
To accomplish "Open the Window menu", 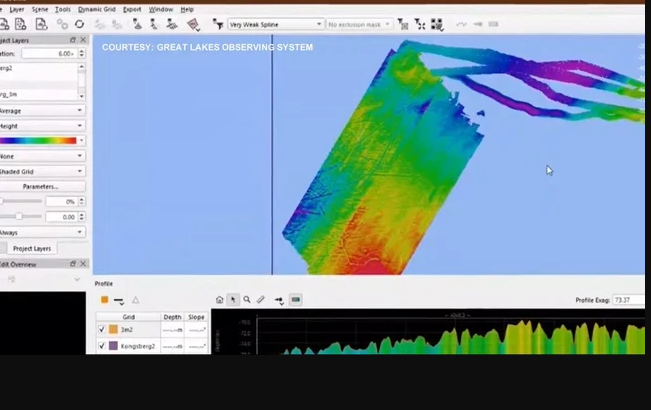I will [x=161, y=9].
